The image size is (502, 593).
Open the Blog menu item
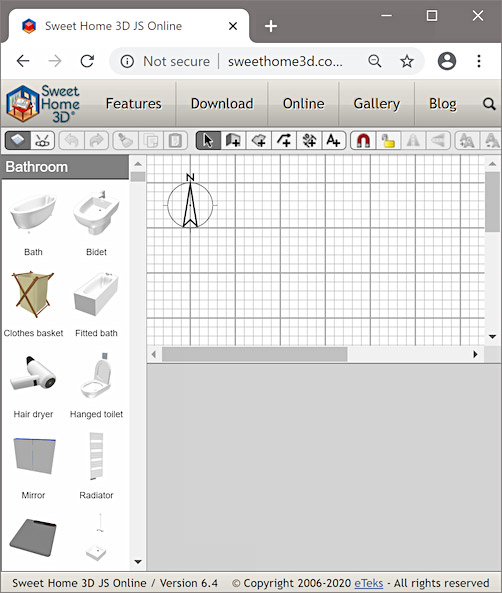point(443,104)
